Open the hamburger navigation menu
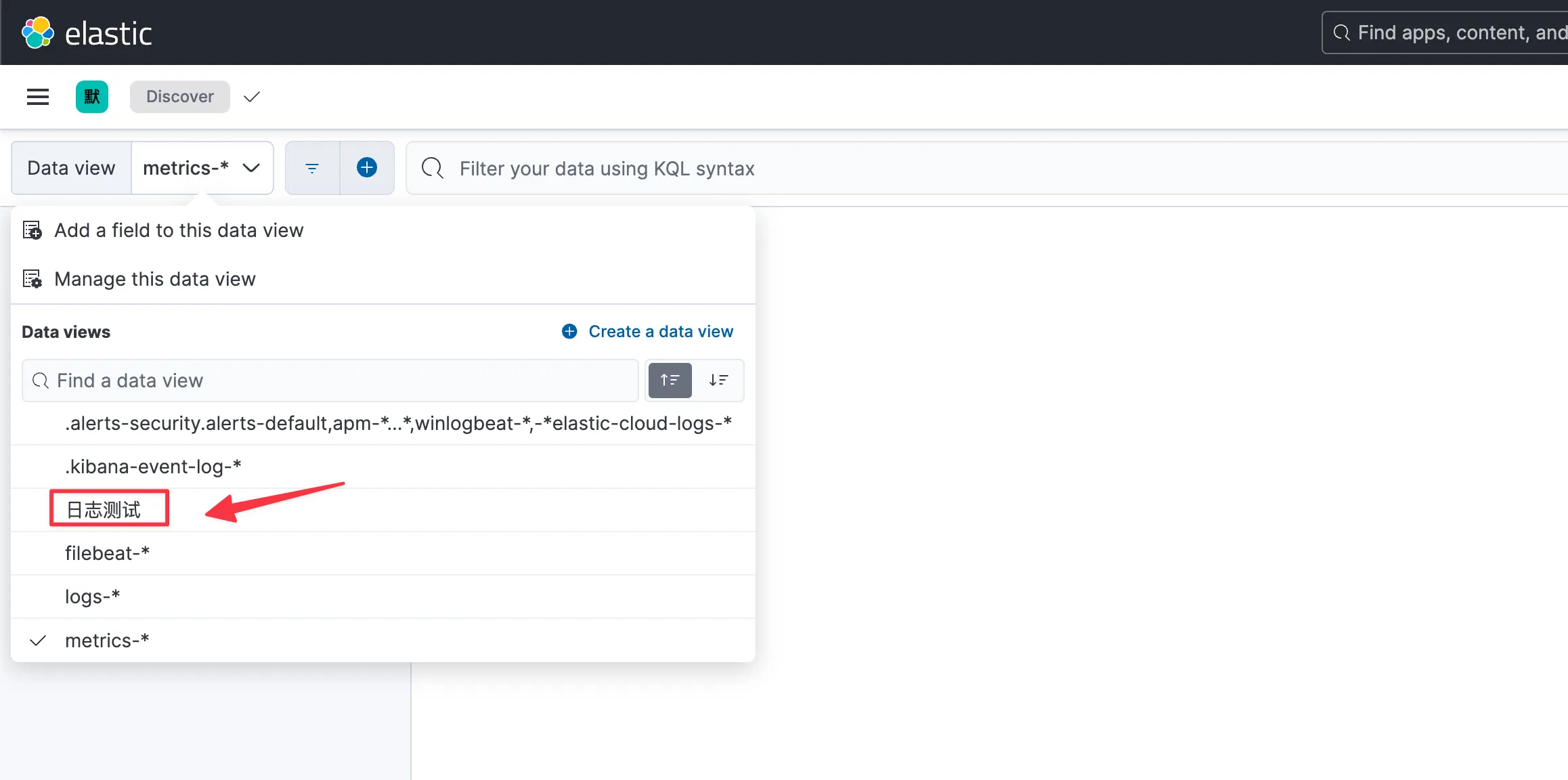This screenshot has height=780, width=1568. coord(38,97)
